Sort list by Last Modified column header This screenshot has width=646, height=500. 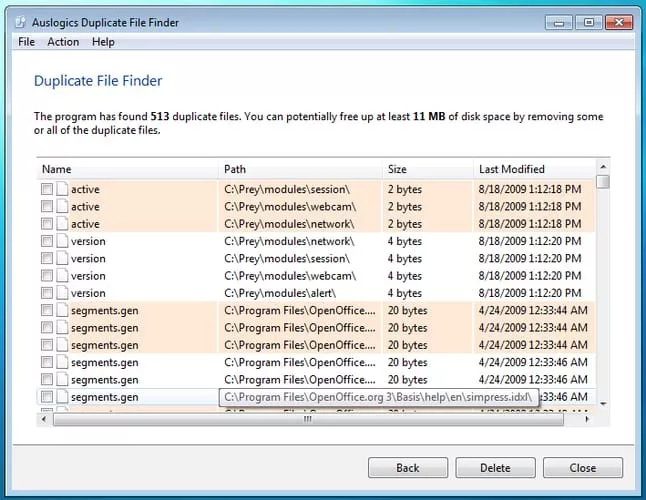click(x=511, y=169)
